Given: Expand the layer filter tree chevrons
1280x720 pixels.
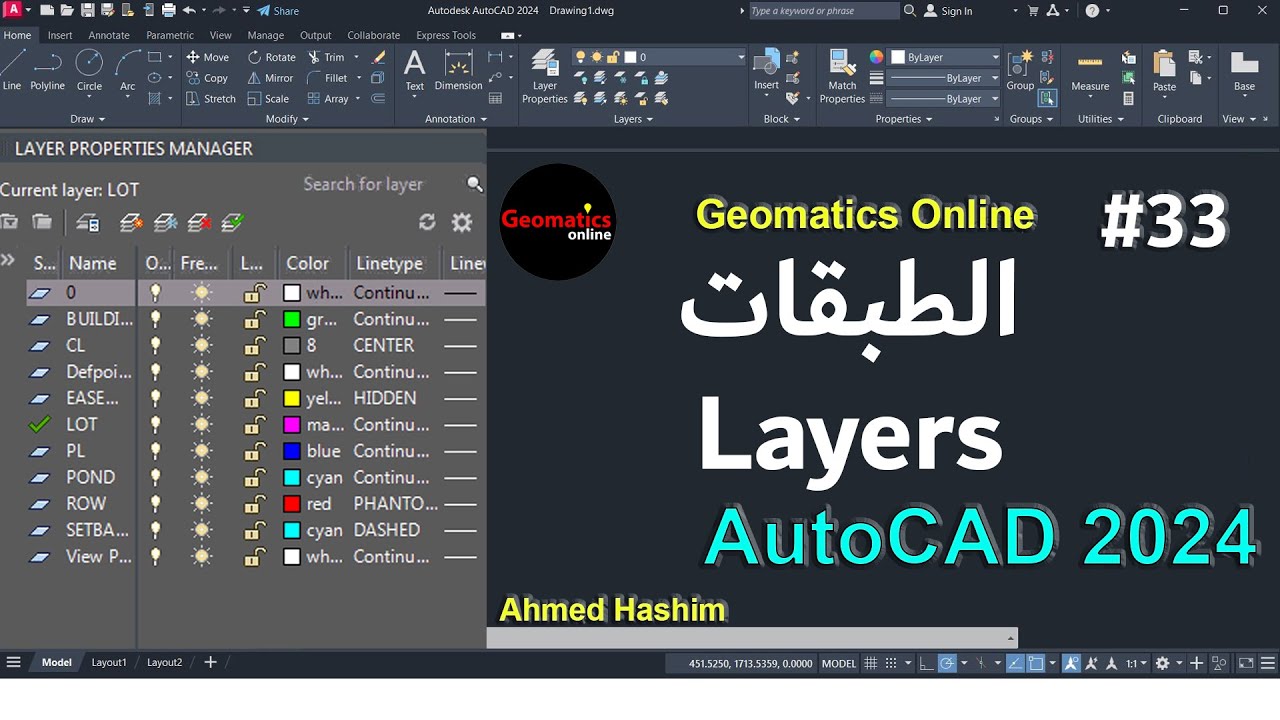Looking at the screenshot, I should point(8,260).
